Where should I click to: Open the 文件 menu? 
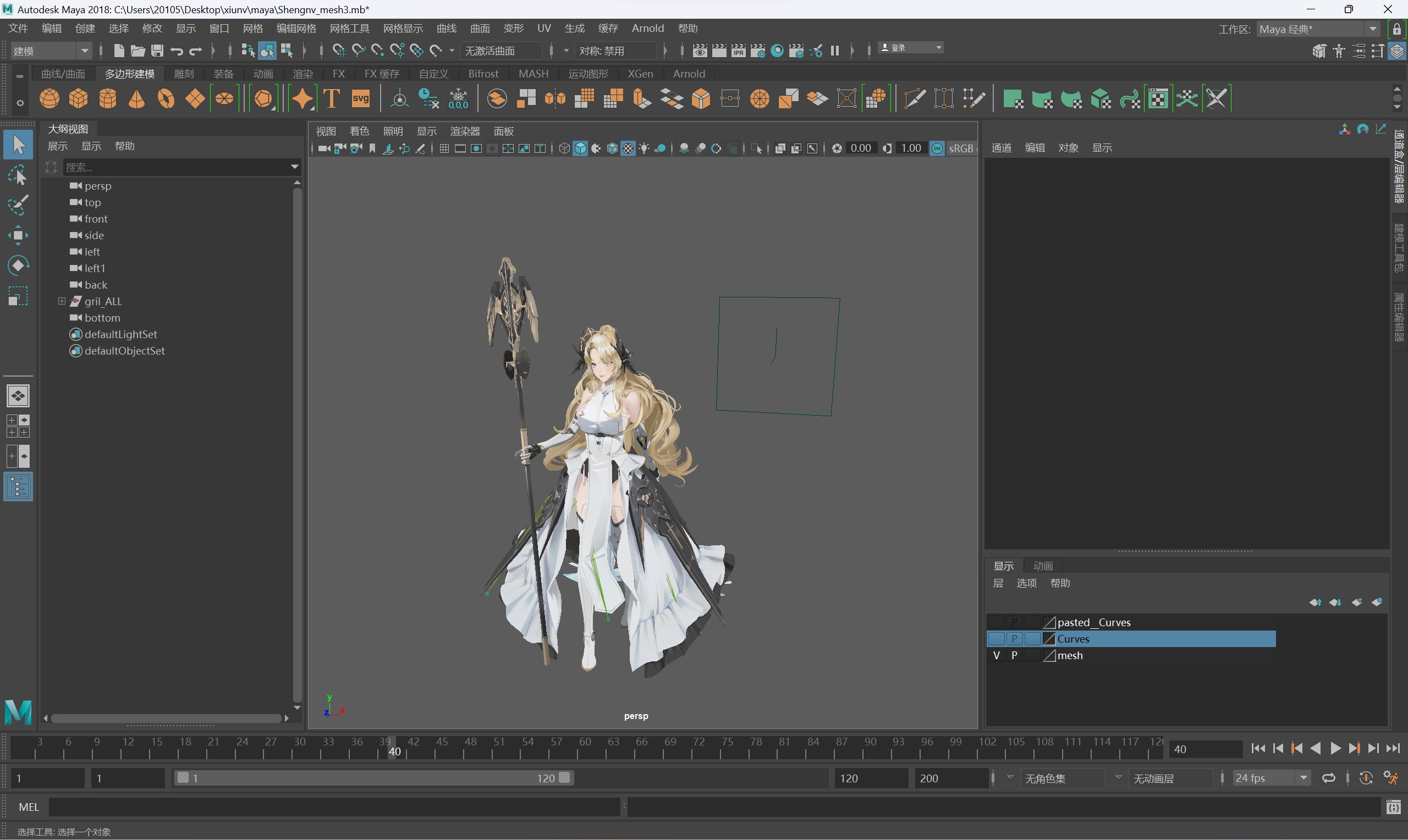(18, 28)
